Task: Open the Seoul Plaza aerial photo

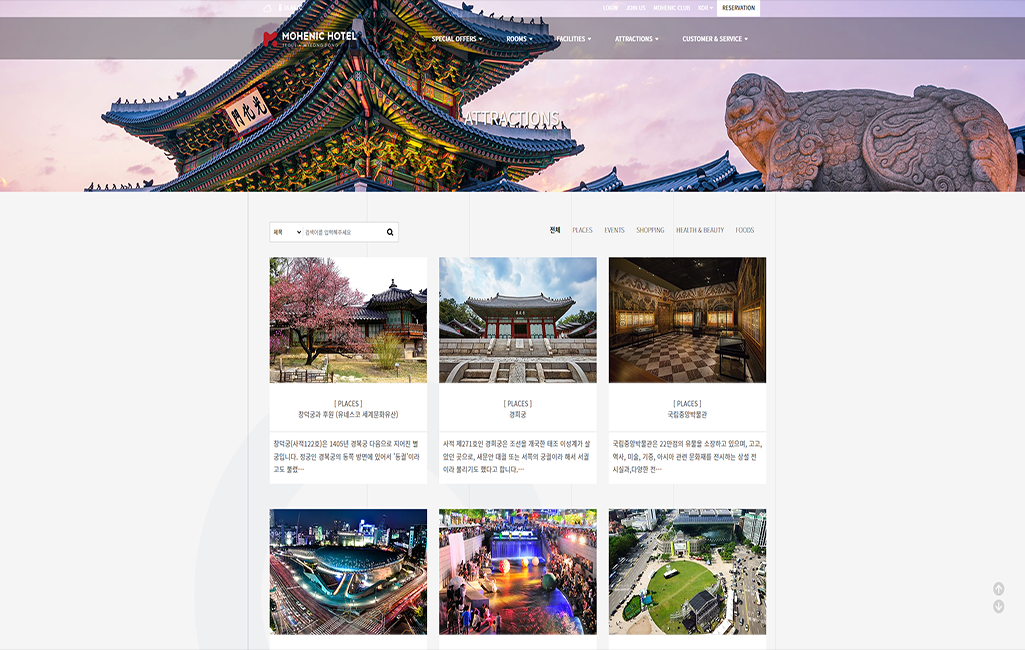Action: (688, 572)
